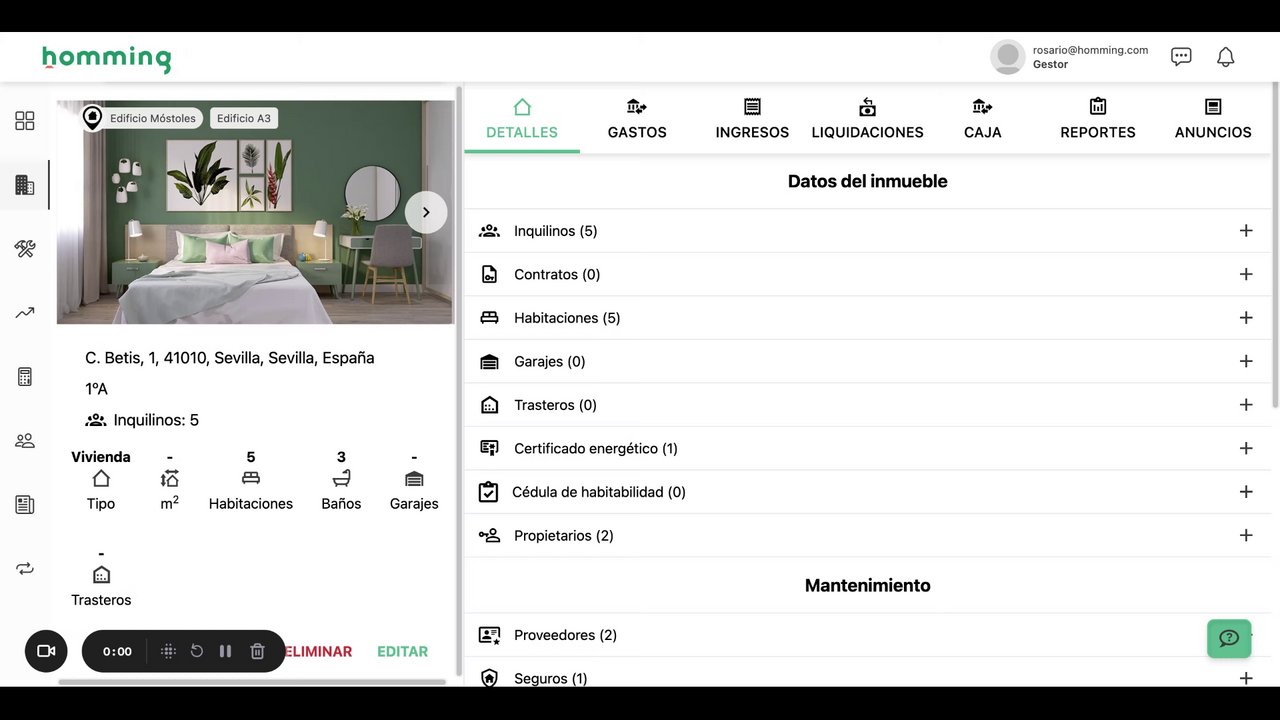Viewport: 1280px width, 720px height.
Task: Switch to the ANUNCIOS tab
Action: (x=1213, y=120)
